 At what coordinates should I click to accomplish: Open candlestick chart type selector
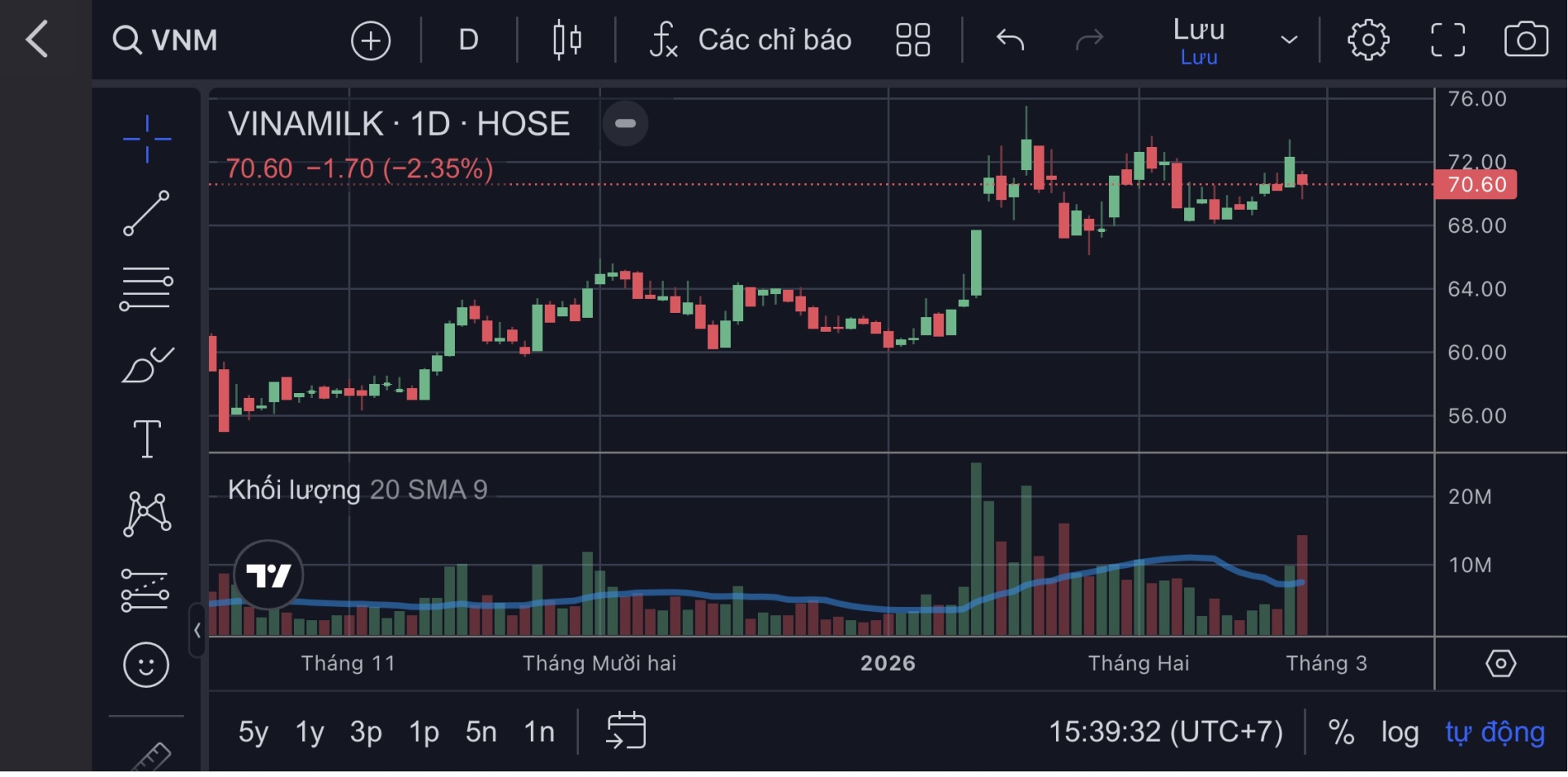pos(567,39)
